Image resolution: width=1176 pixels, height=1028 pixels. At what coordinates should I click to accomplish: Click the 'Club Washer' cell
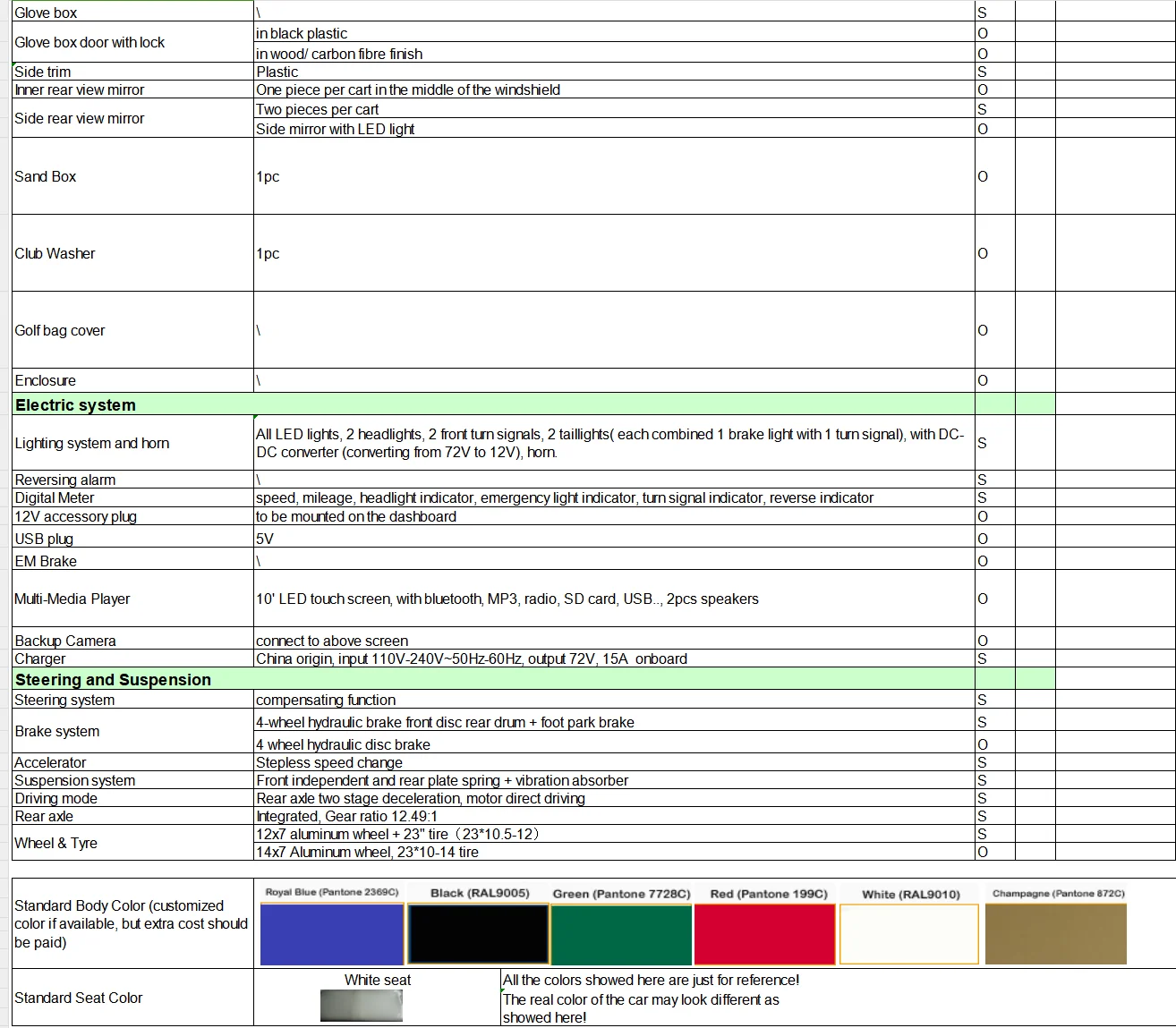pyautogui.click(x=132, y=253)
